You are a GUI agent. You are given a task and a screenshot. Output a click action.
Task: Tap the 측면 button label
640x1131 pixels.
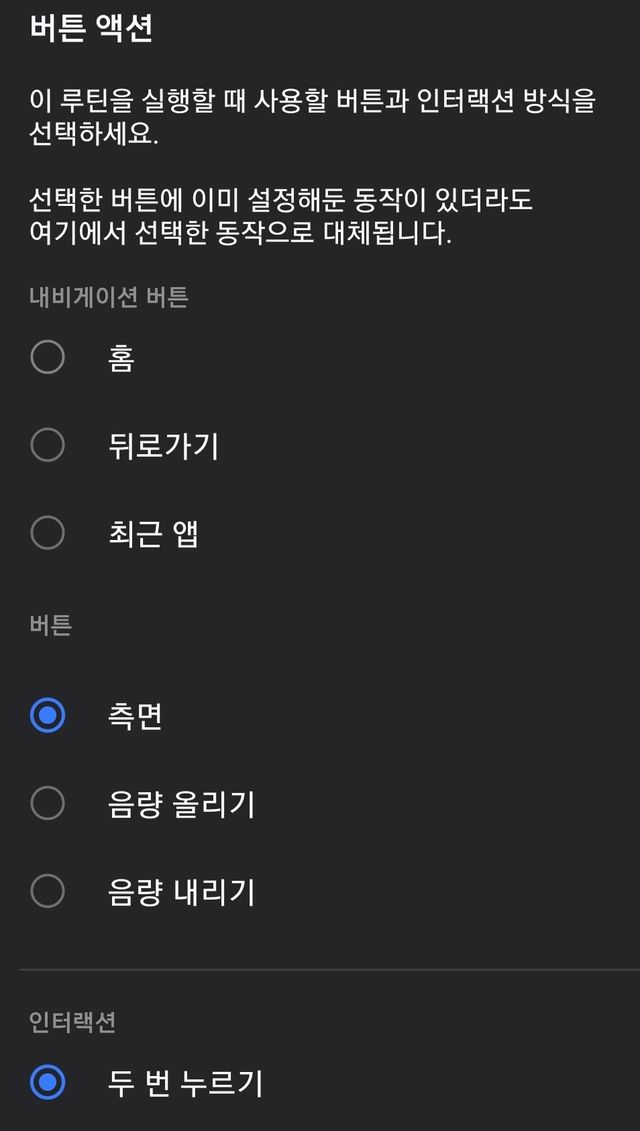click(135, 716)
